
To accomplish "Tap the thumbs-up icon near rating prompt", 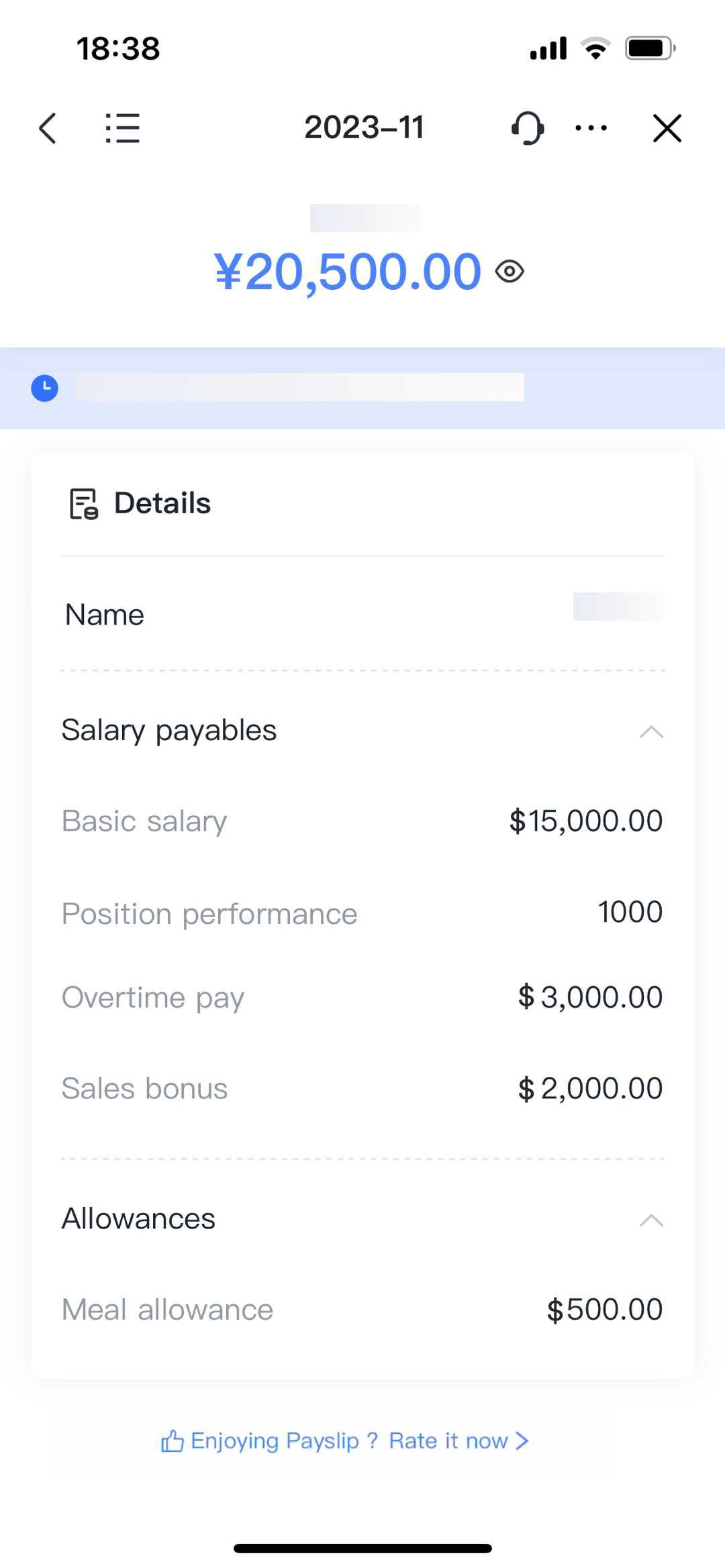I will point(174,1440).
